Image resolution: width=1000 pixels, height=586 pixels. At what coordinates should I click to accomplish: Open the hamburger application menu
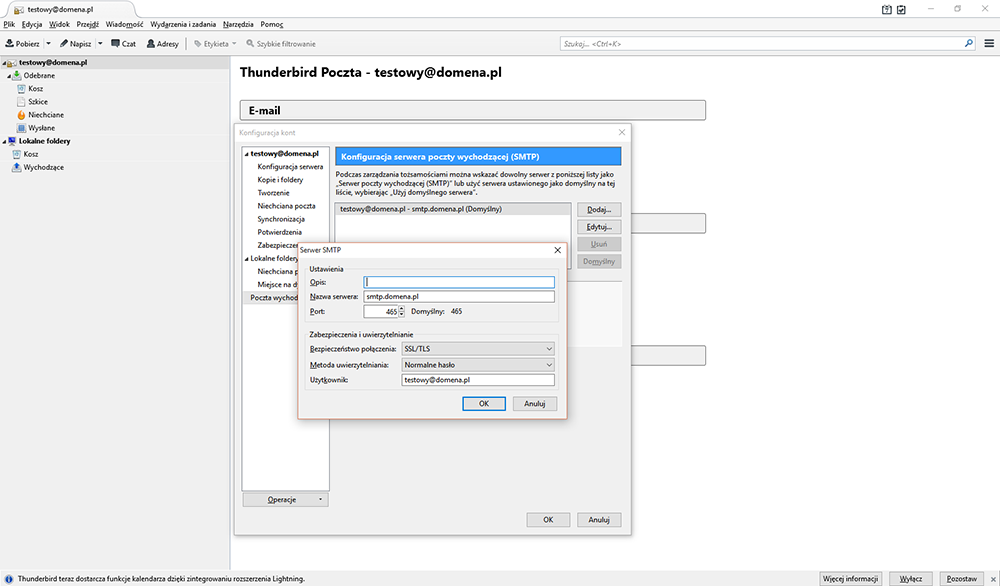click(989, 43)
